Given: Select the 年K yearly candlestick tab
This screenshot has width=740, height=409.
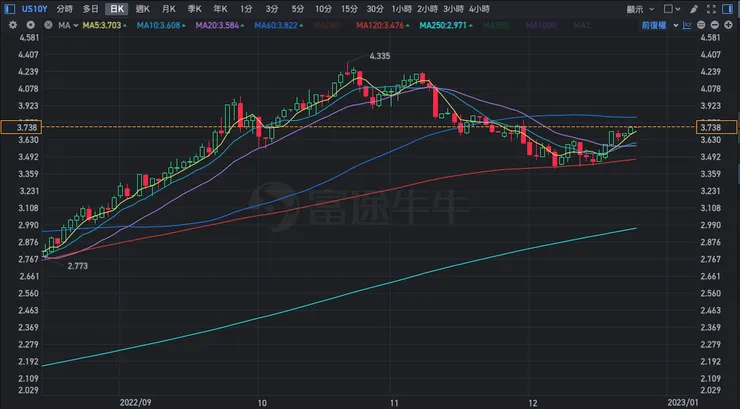Looking at the screenshot, I should [x=220, y=9].
